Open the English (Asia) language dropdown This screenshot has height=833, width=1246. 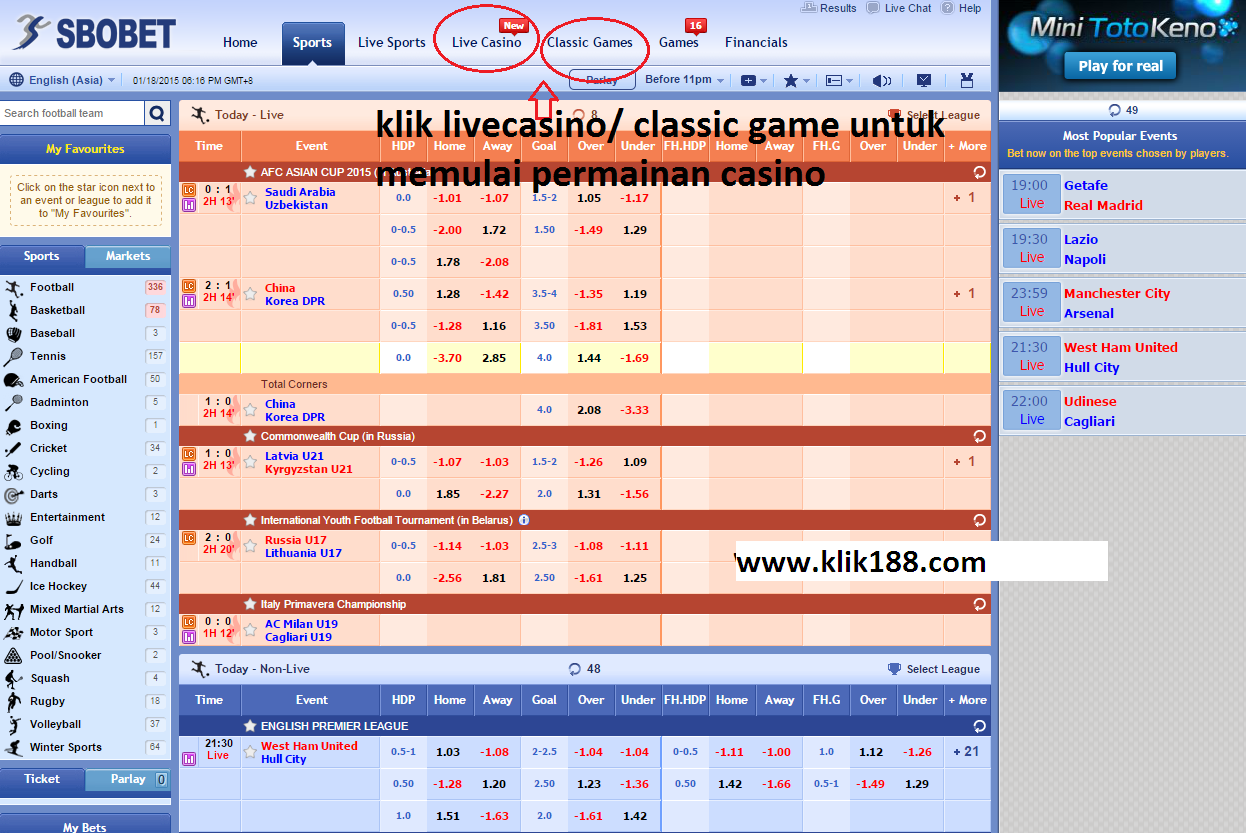point(62,80)
